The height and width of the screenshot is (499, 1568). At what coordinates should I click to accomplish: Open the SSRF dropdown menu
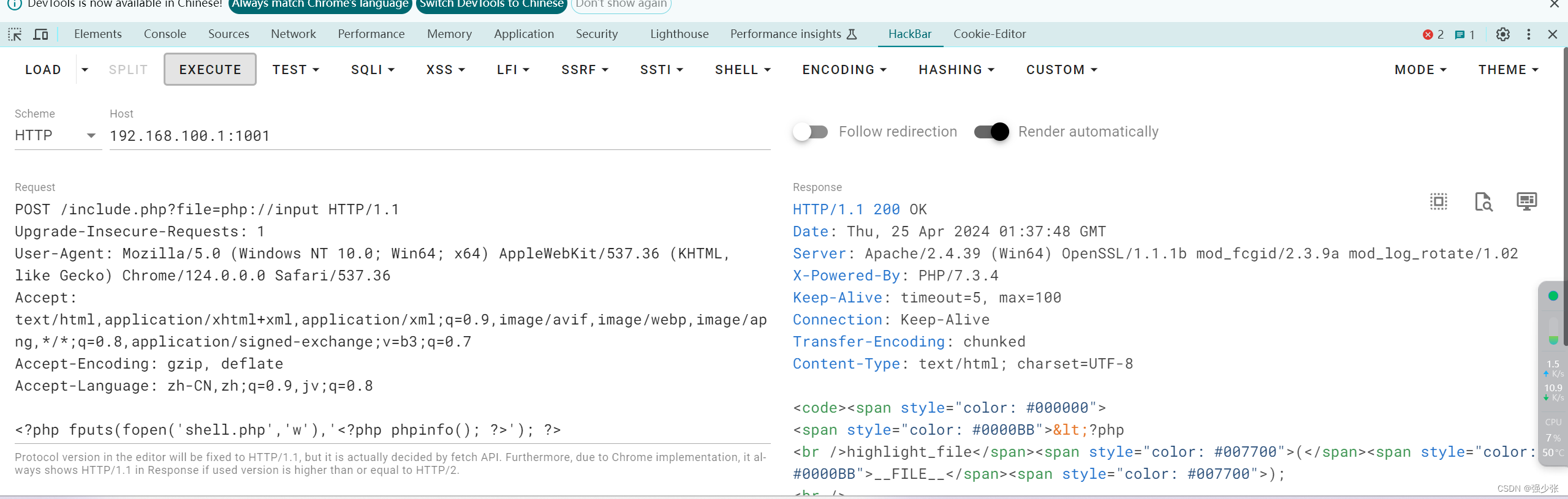[x=585, y=70]
